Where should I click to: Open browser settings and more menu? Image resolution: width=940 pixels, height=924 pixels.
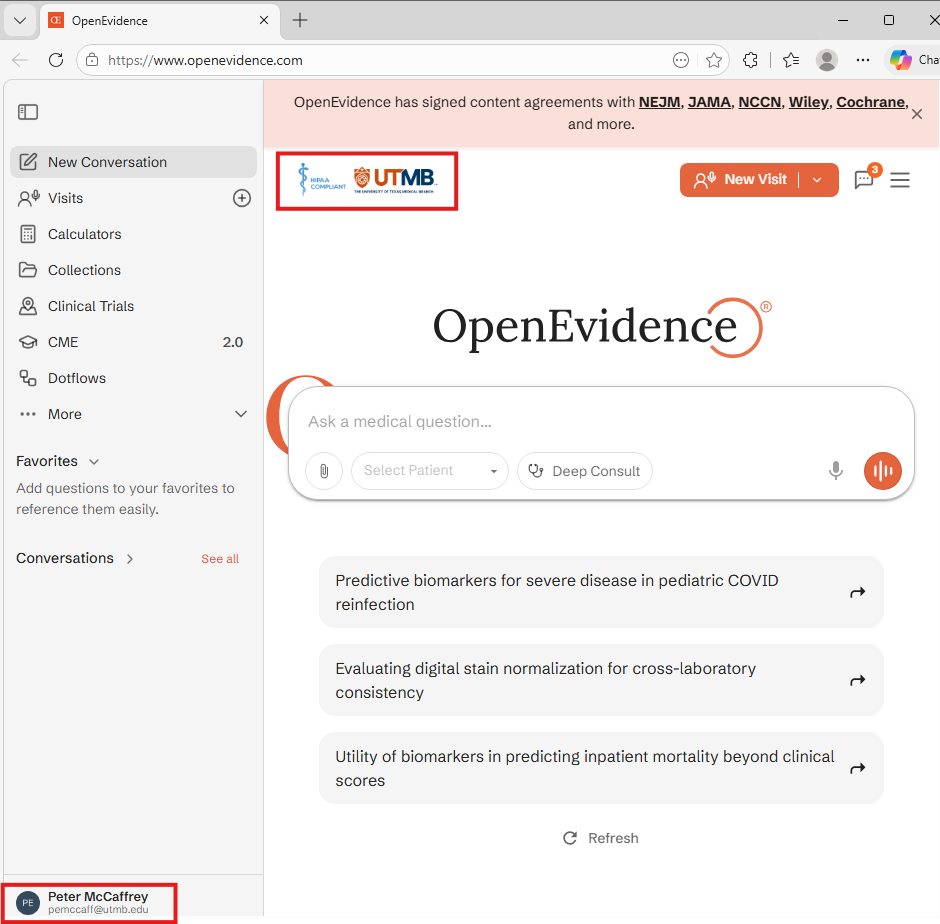(863, 60)
